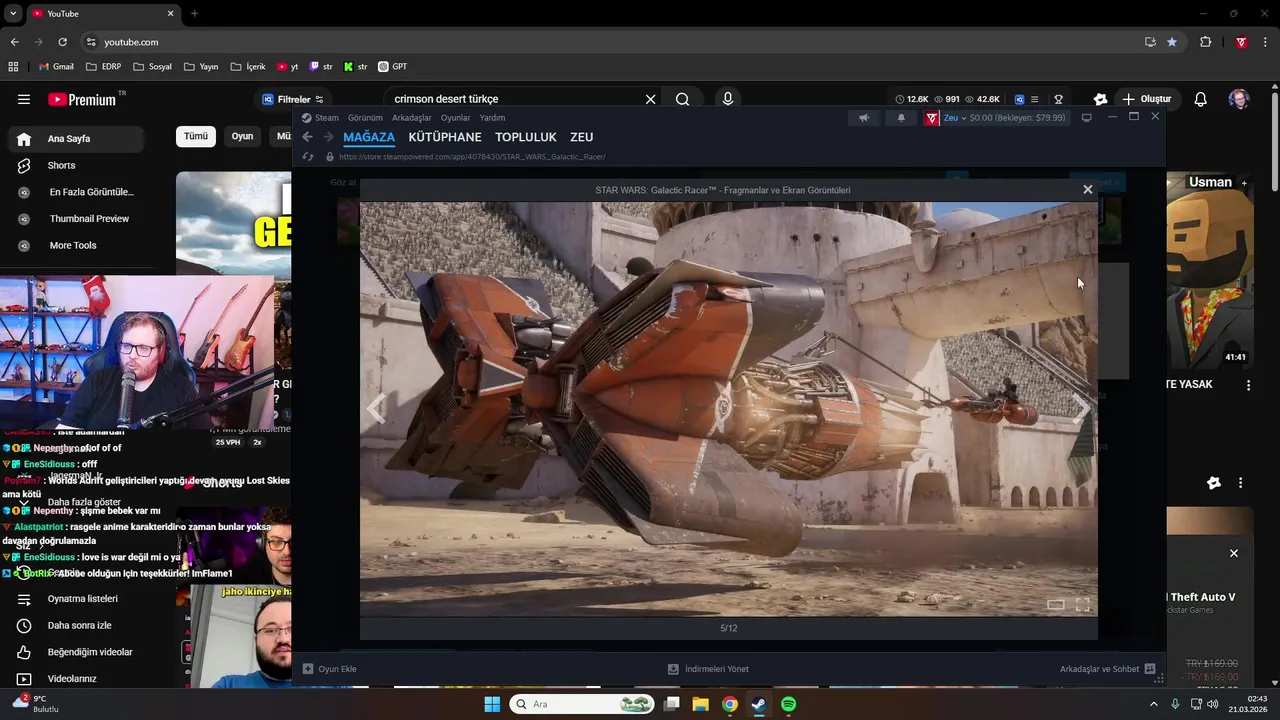Show the previous screenshot in Steam viewer
Screen dimensions: 1280x720
[376, 408]
